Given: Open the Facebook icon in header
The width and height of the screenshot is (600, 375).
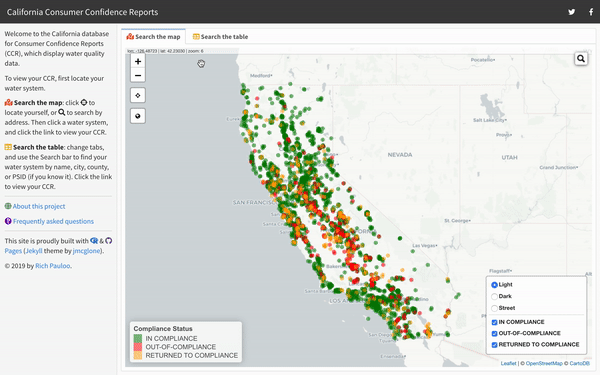Looking at the screenshot, I should click(x=591, y=12).
